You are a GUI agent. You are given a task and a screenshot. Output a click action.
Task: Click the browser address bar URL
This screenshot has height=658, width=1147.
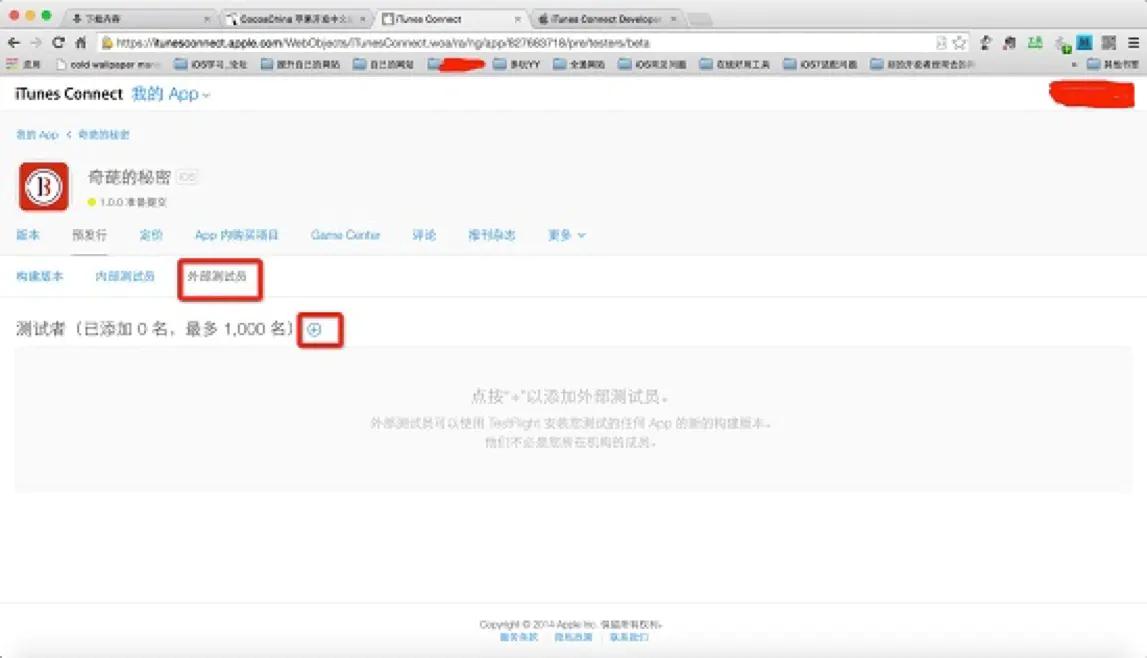click(383, 43)
